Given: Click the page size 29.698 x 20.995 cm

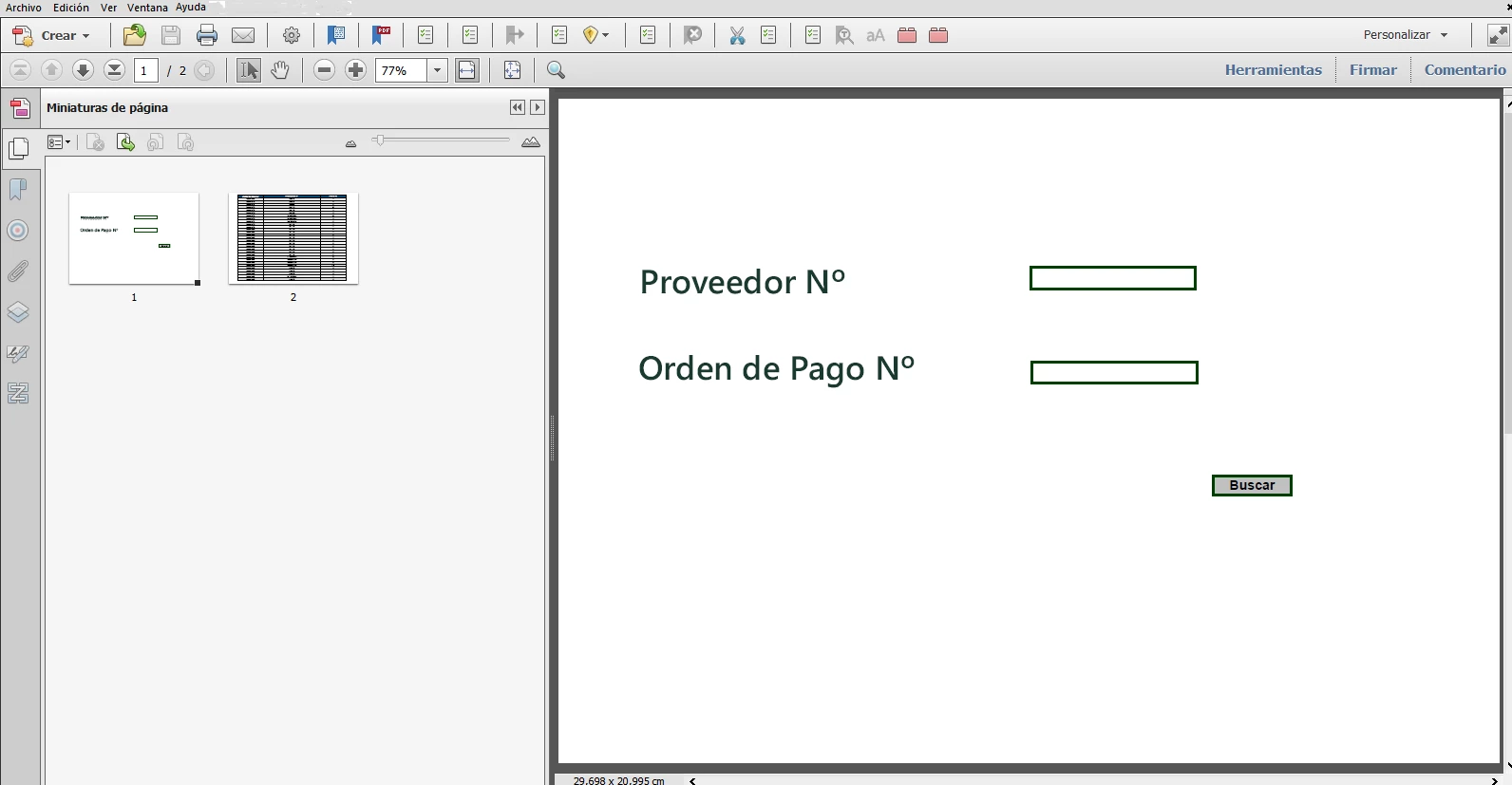Looking at the screenshot, I should [619, 780].
